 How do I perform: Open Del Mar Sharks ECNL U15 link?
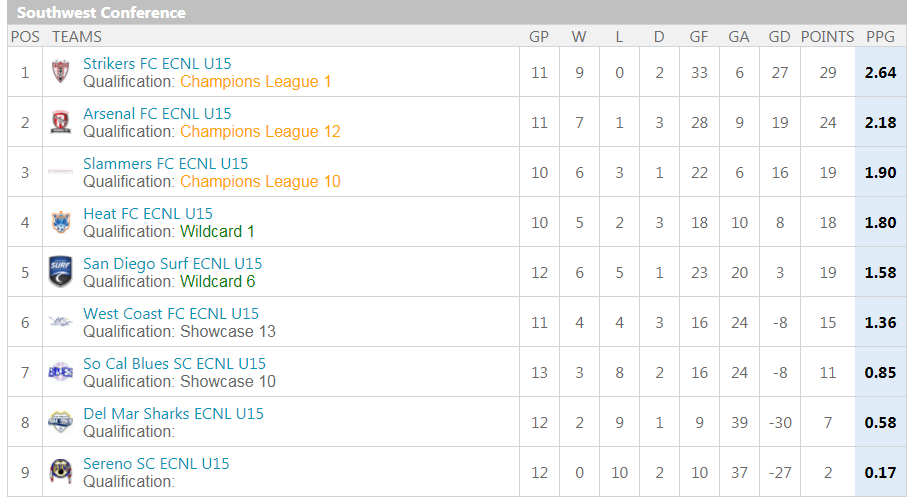(x=173, y=414)
